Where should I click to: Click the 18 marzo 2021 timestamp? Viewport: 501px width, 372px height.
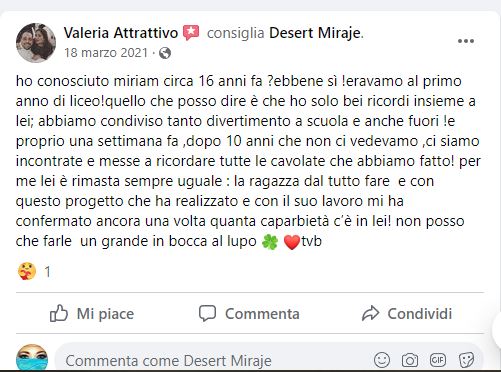[x=106, y=53]
